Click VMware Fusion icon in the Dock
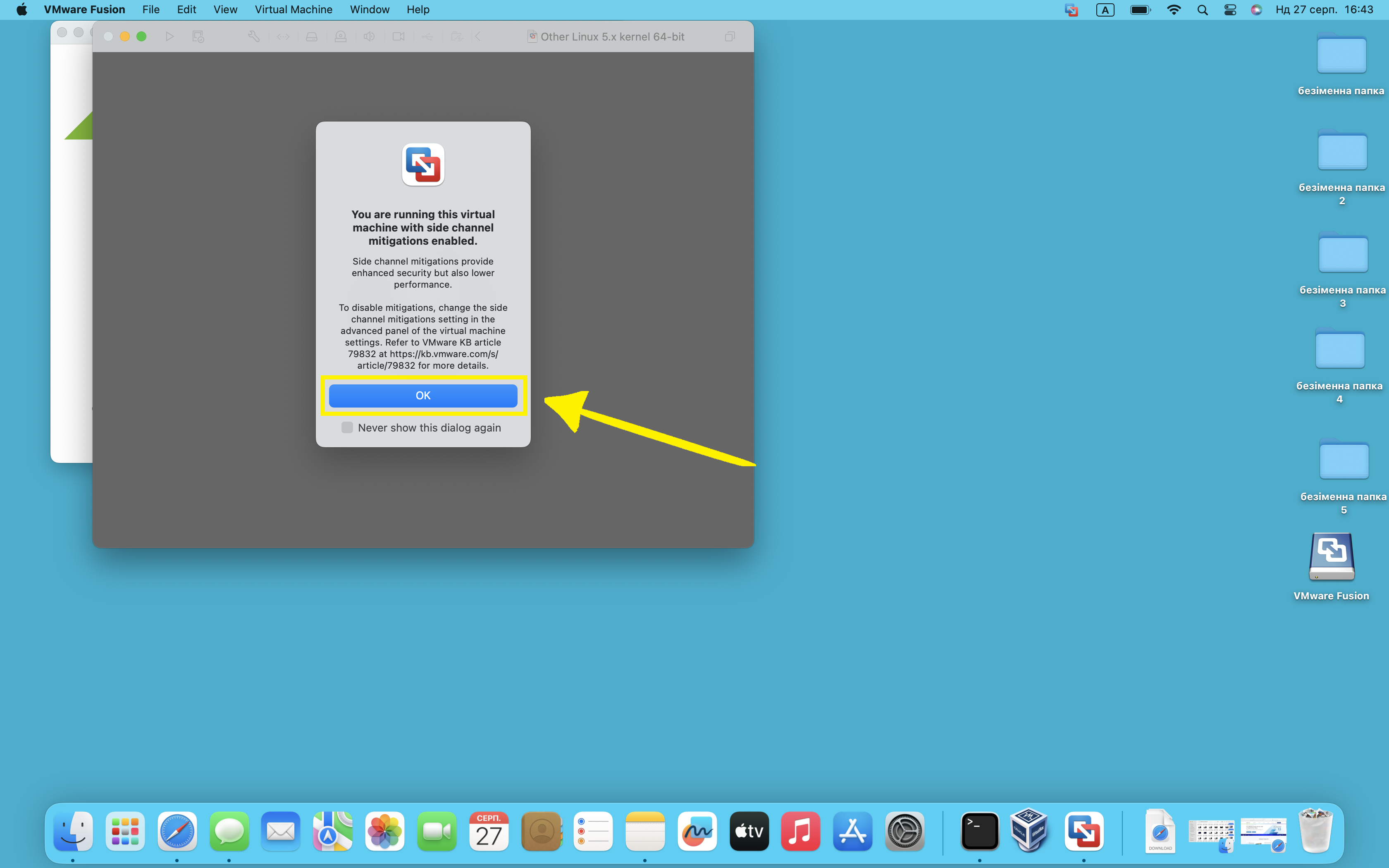Screen dimensions: 1389x868 pos(1084,831)
